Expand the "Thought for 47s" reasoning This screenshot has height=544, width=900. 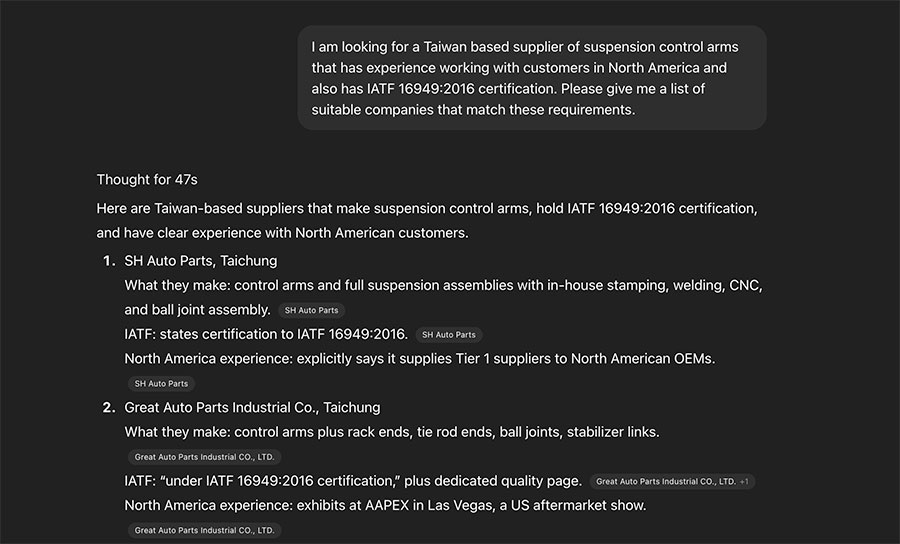(147, 180)
